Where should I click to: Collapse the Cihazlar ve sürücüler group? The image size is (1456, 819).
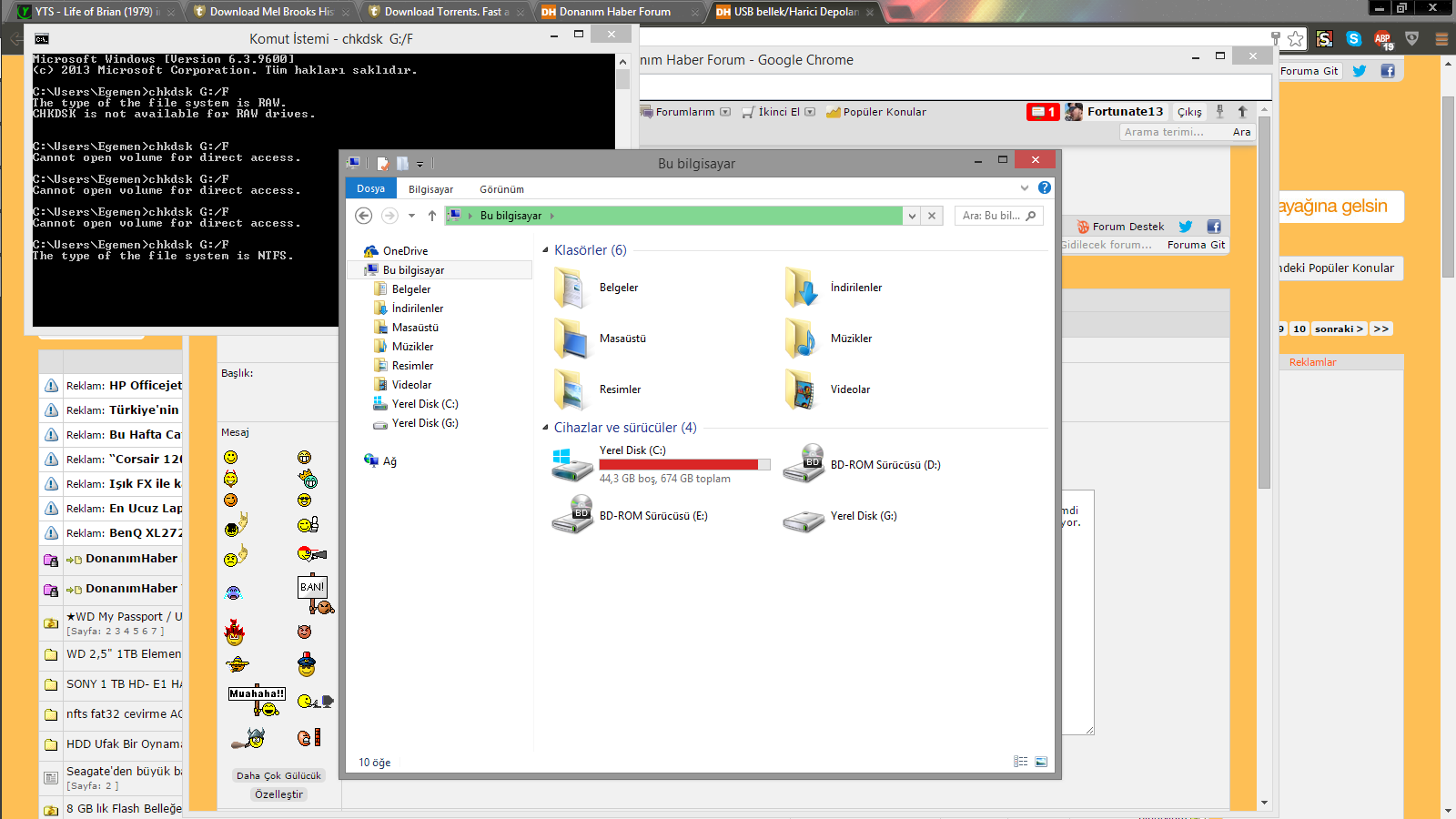click(546, 428)
